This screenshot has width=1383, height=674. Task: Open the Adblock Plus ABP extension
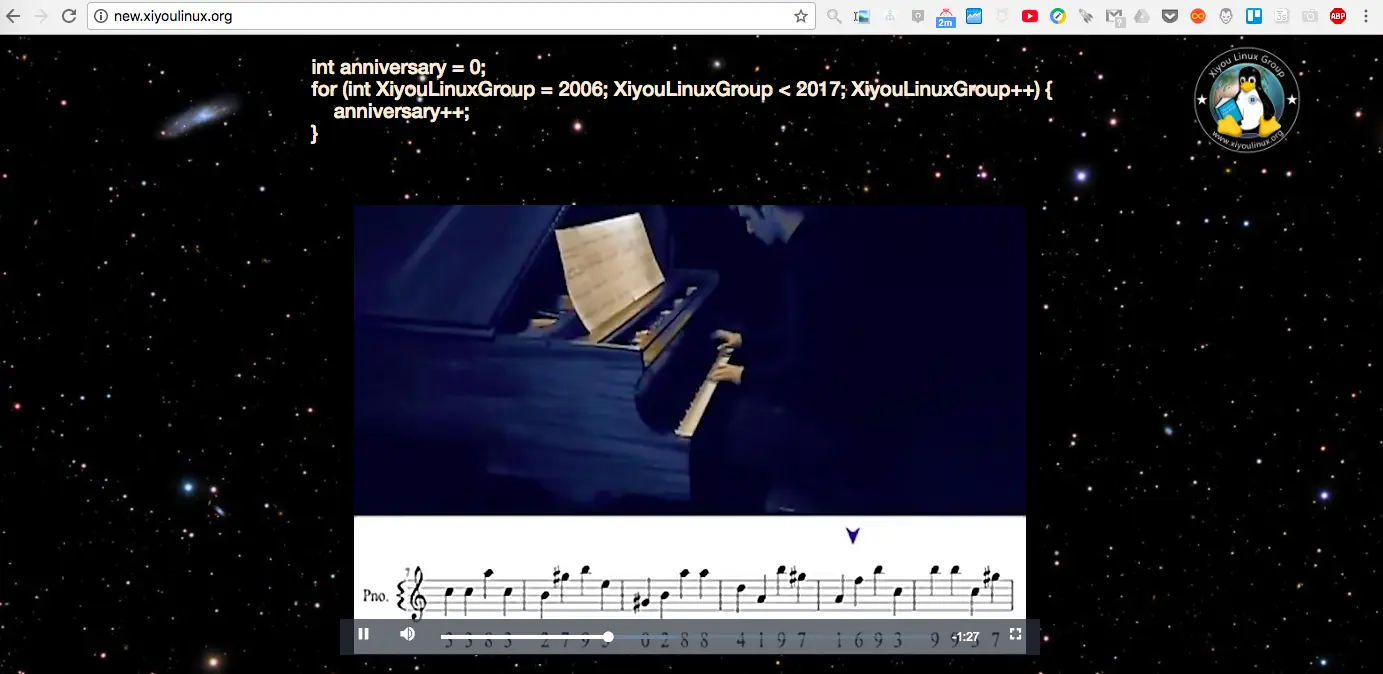pos(1337,16)
